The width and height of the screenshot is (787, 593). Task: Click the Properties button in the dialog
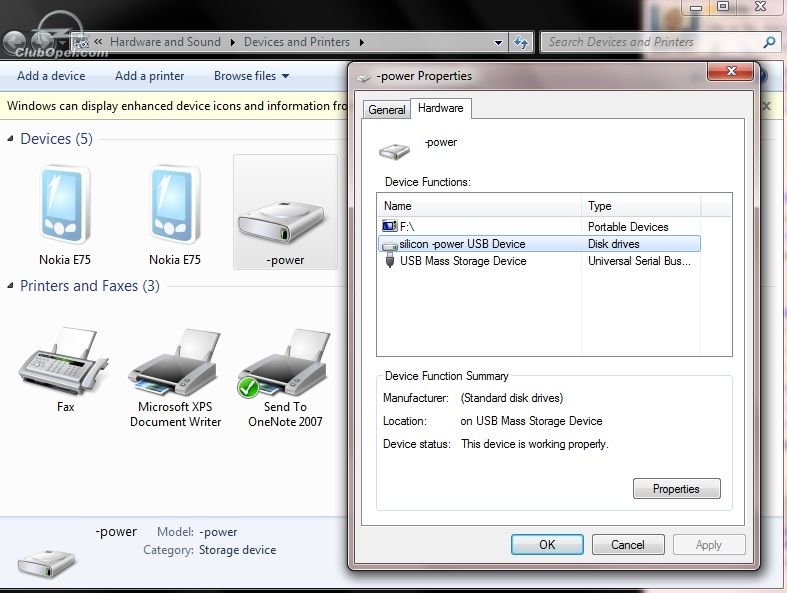pos(676,489)
